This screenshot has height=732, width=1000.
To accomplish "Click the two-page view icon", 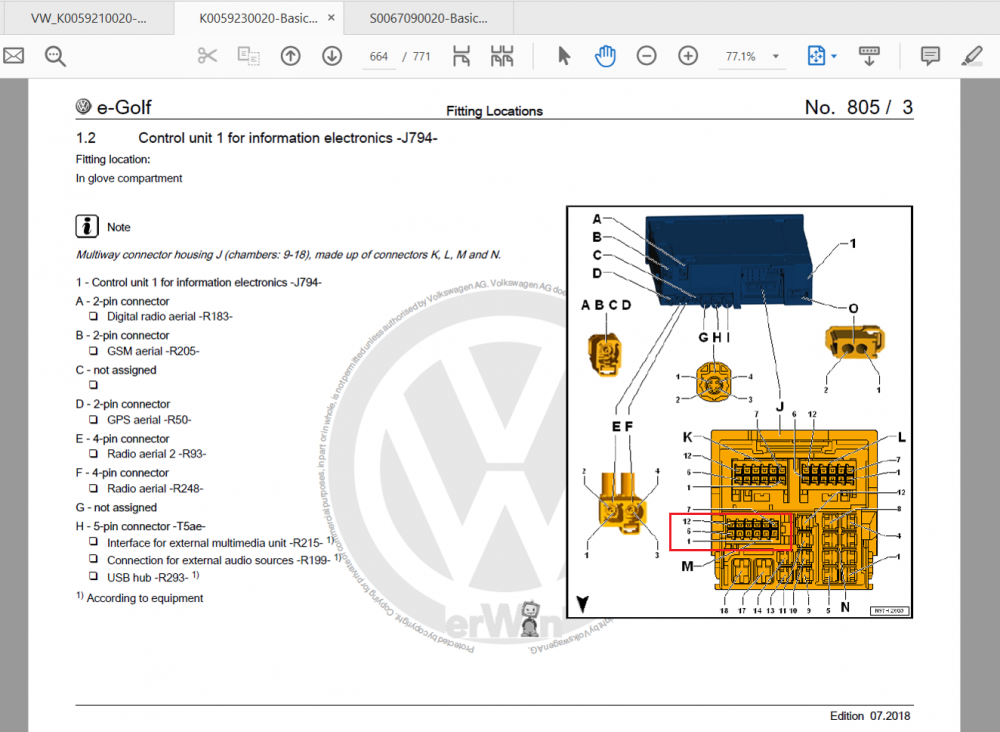I will pyautogui.click(x=502, y=56).
